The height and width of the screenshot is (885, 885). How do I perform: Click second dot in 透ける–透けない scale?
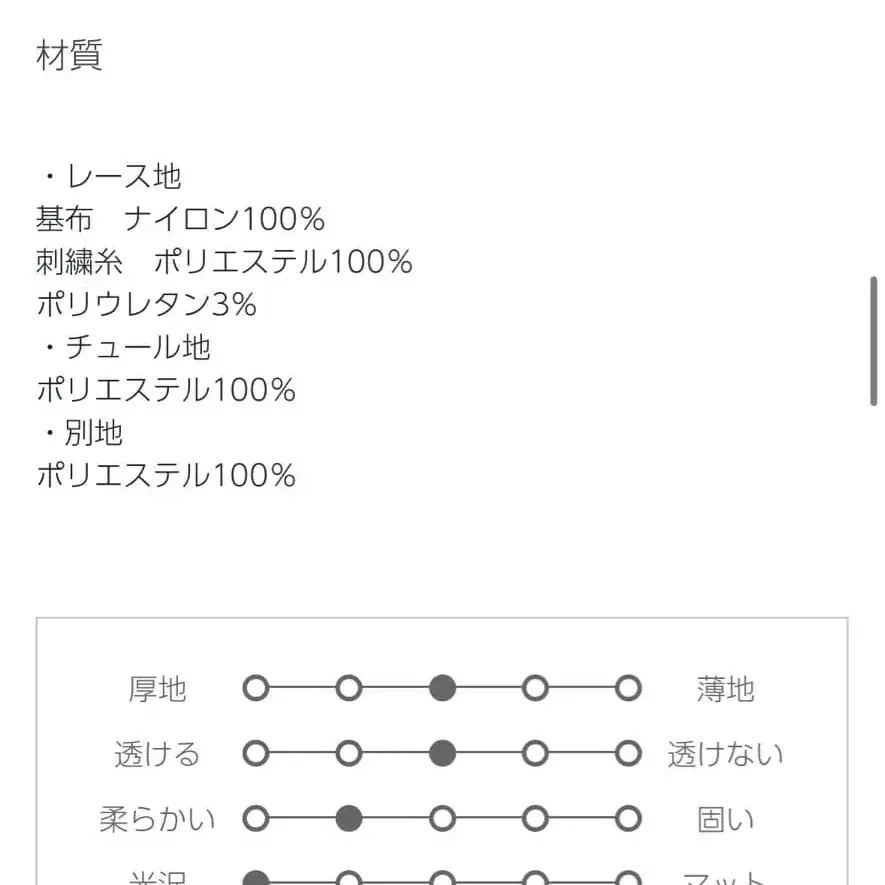(348, 753)
